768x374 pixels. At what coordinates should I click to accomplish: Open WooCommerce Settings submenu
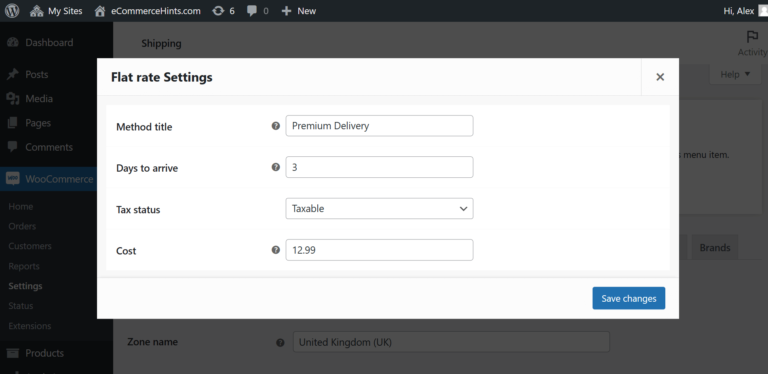tap(25, 286)
